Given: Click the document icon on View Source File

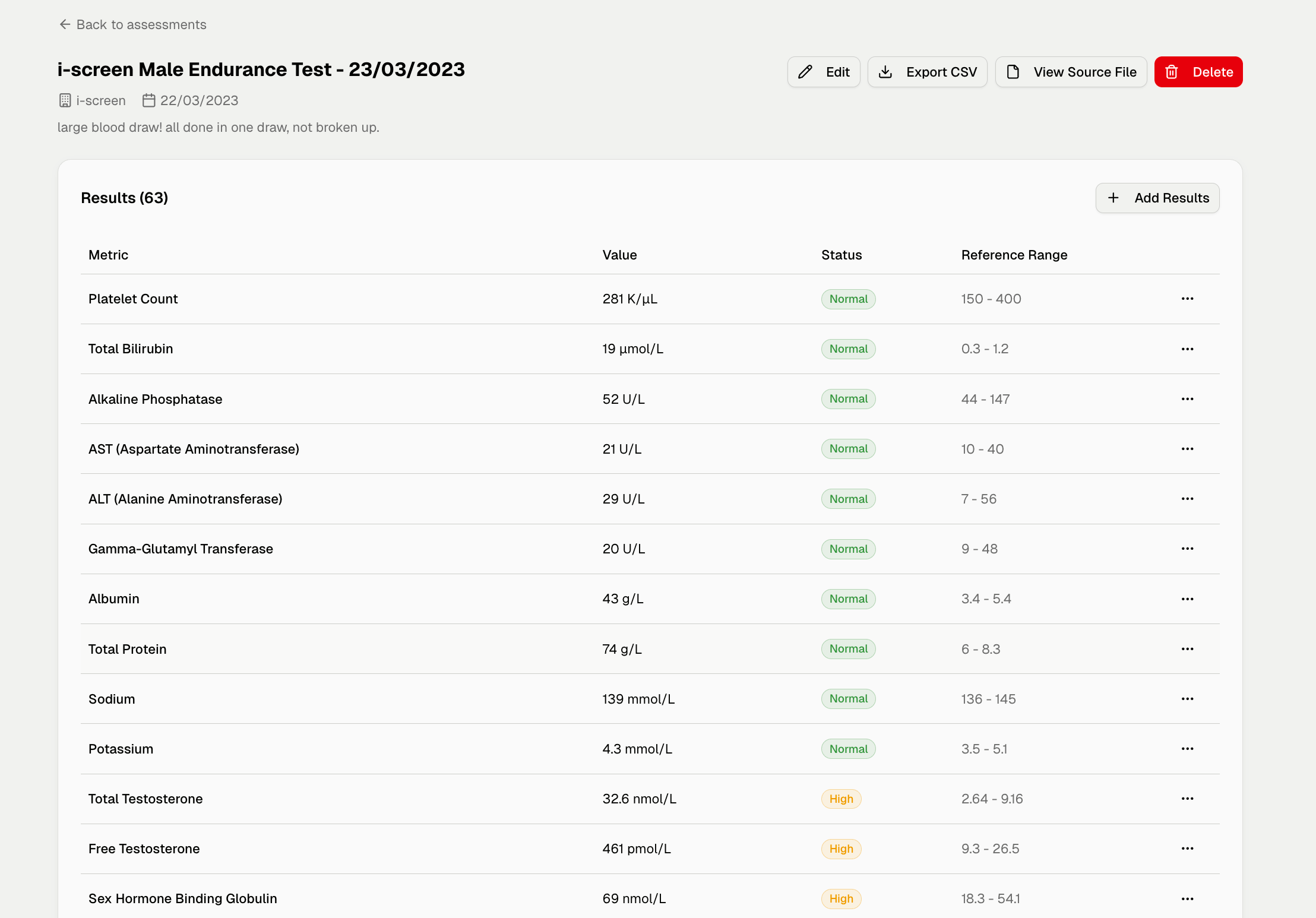Looking at the screenshot, I should click(x=1013, y=71).
